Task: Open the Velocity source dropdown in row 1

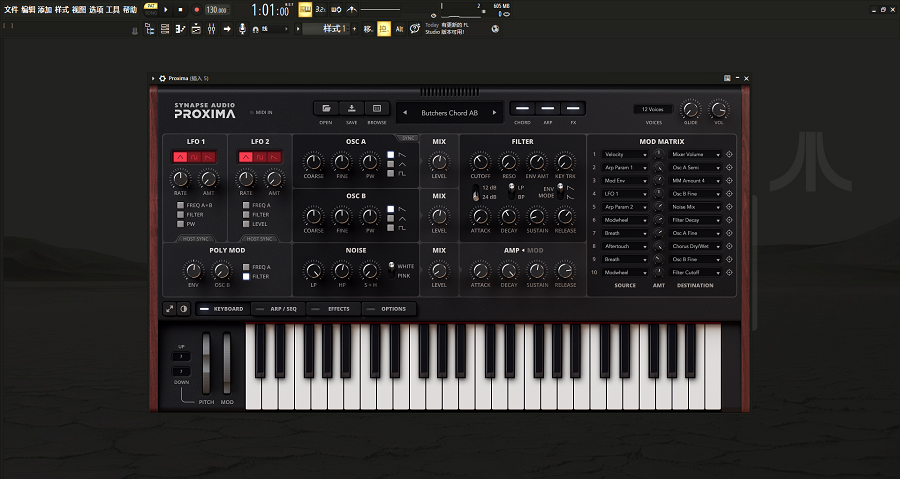Action: pos(626,155)
